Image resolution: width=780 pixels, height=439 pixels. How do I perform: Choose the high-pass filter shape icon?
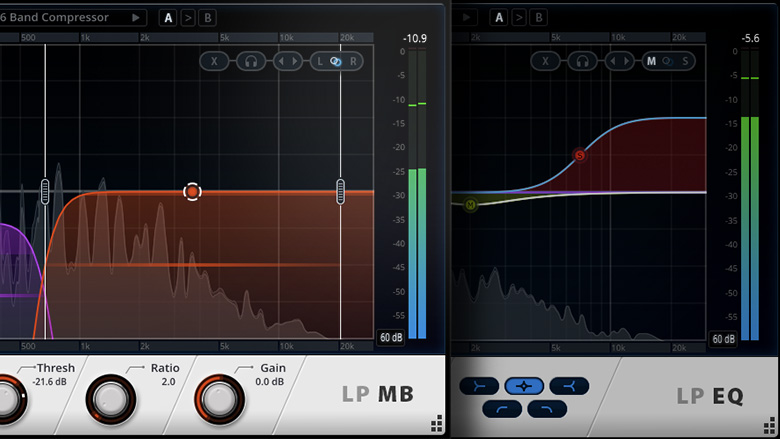click(501, 408)
